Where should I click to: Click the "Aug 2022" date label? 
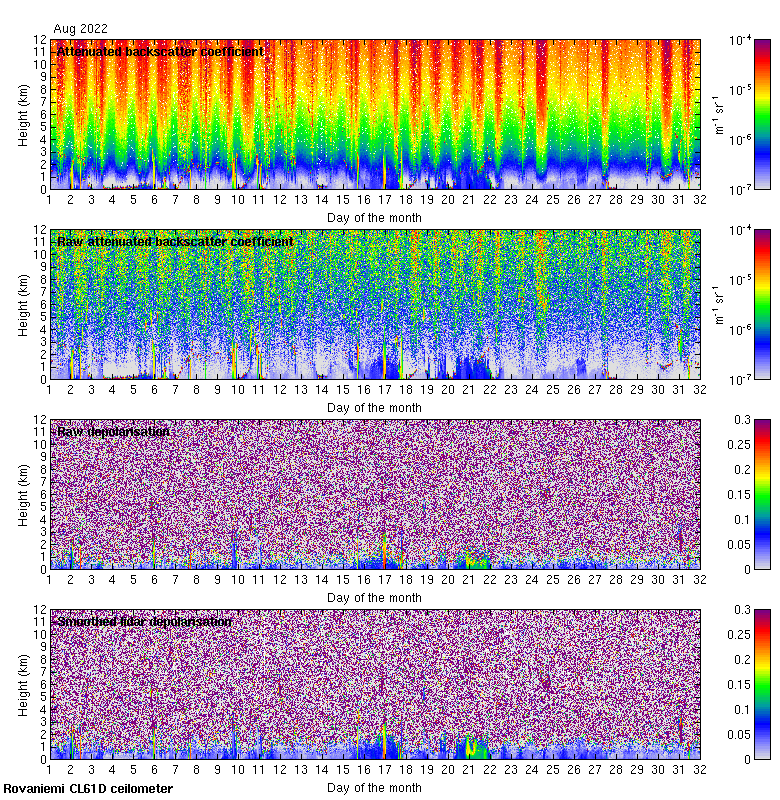(80, 29)
